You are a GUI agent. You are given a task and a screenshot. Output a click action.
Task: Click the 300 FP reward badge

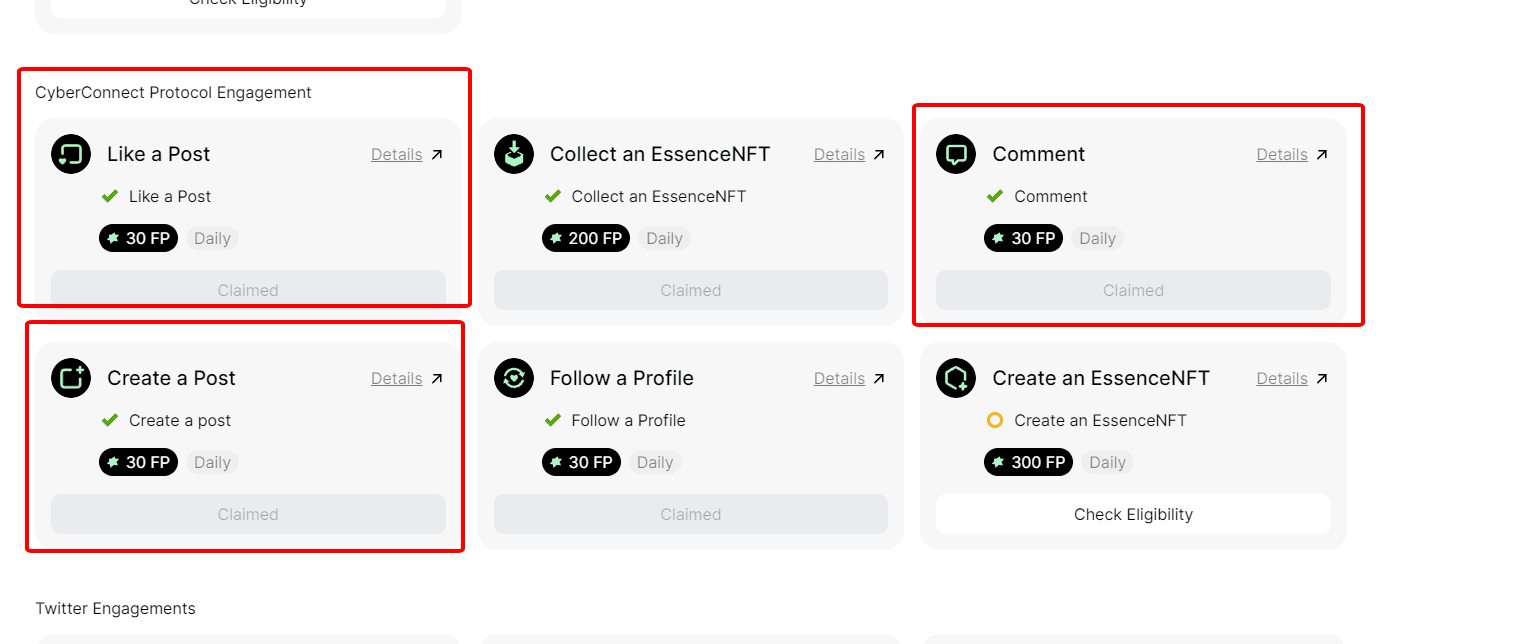click(1028, 462)
